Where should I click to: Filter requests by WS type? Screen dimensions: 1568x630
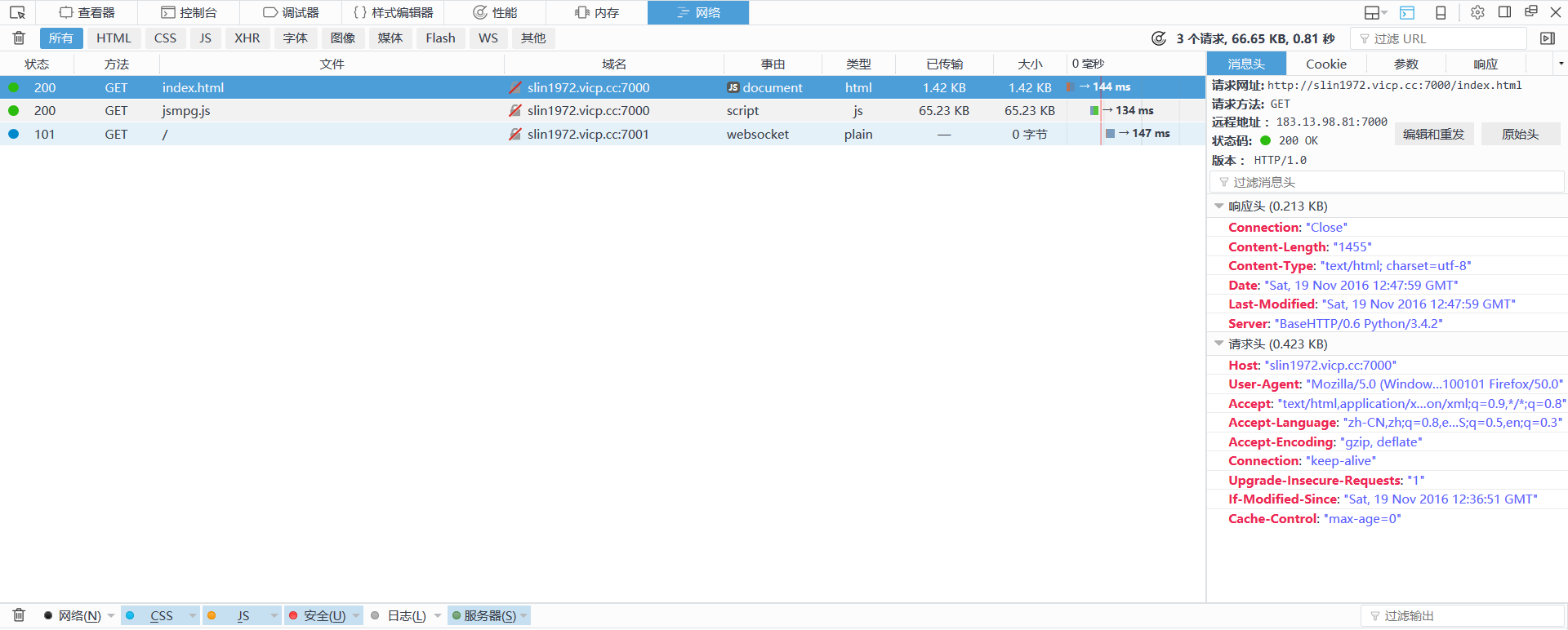(488, 38)
